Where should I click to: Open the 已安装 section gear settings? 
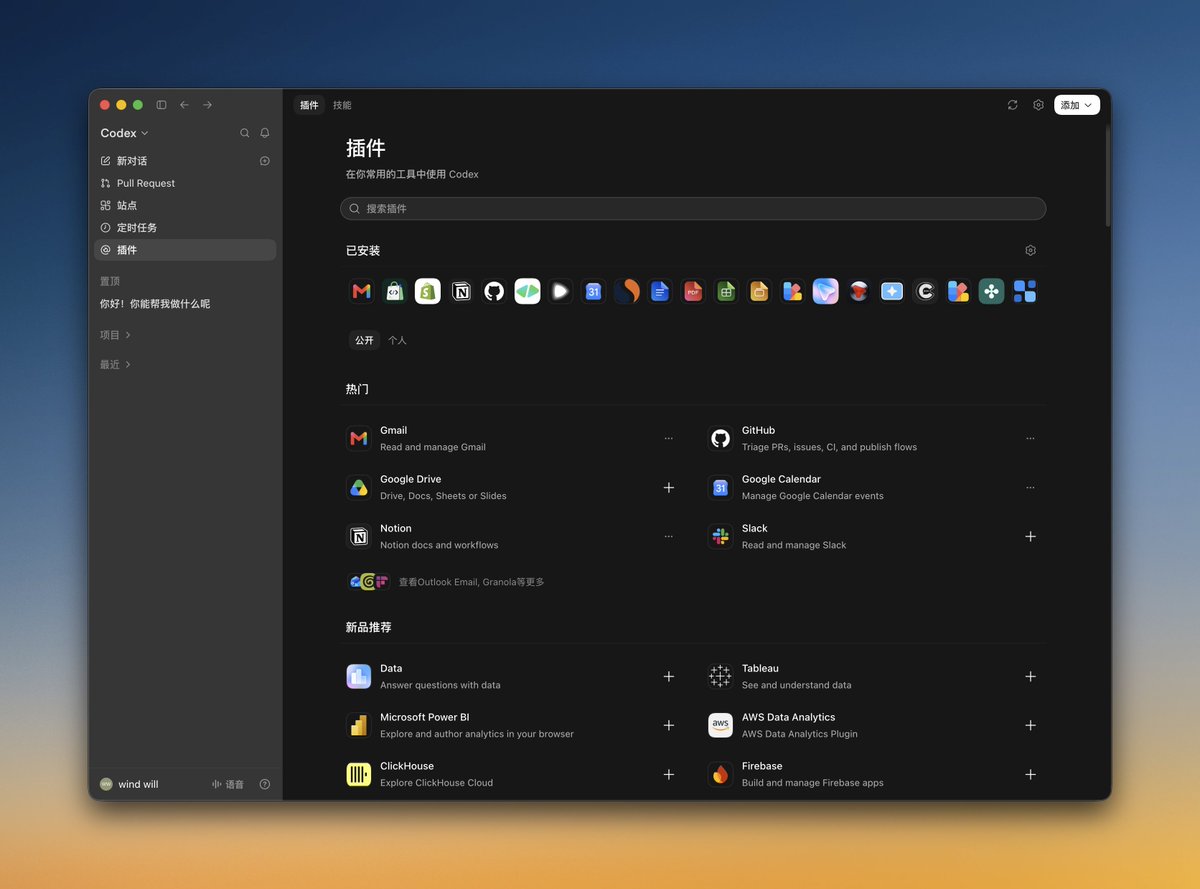click(x=1031, y=251)
